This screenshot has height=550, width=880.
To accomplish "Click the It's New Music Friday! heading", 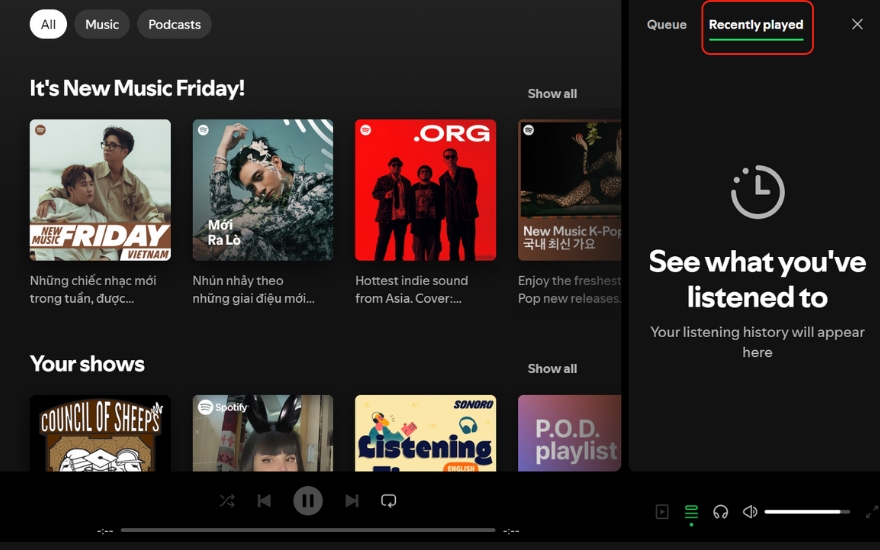I will pos(137,88).
